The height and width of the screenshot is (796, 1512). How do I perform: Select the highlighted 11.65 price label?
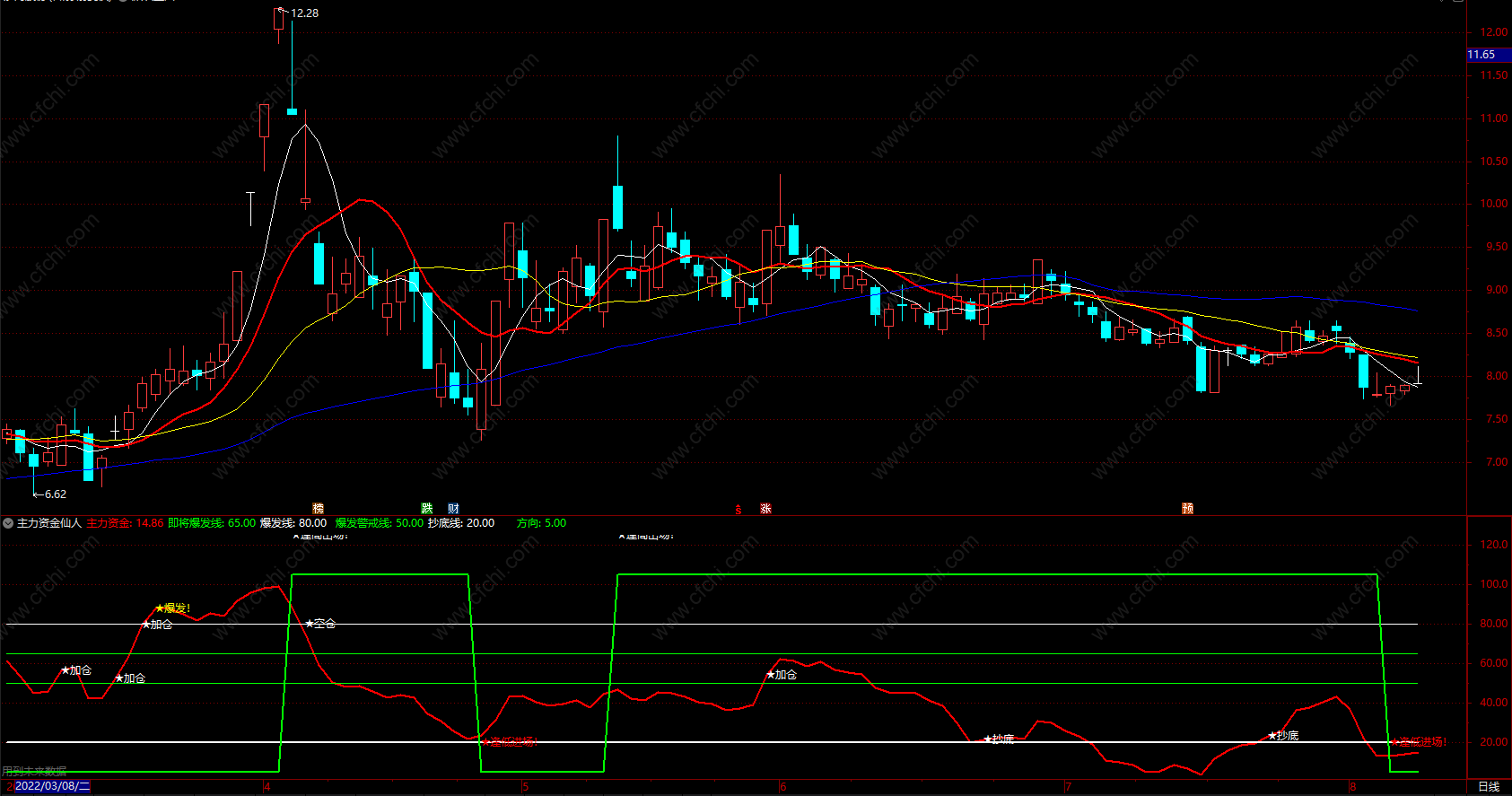(x=1489, y=55)
